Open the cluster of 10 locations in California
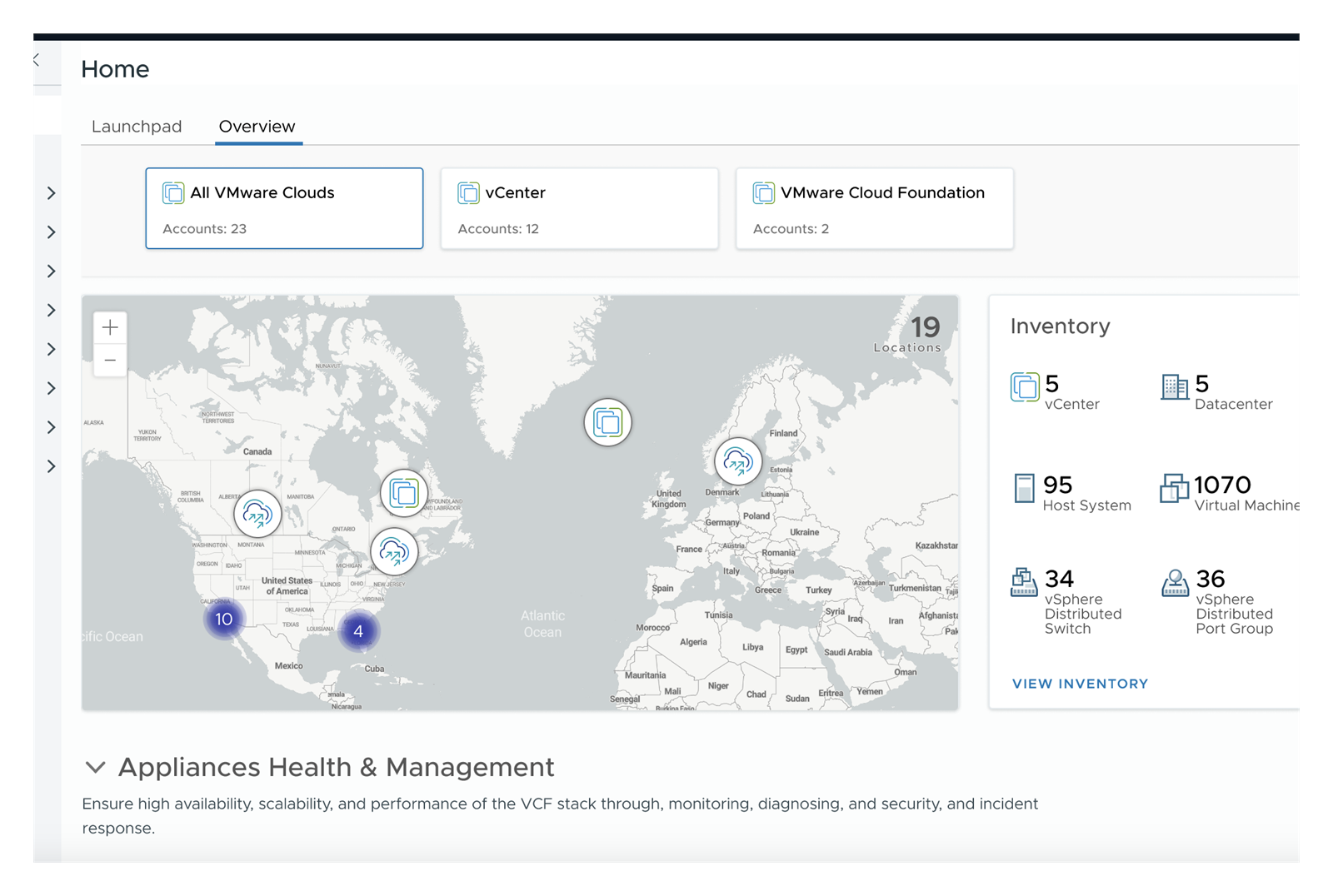Screen dimensions: 1333x896 point(223,619)
